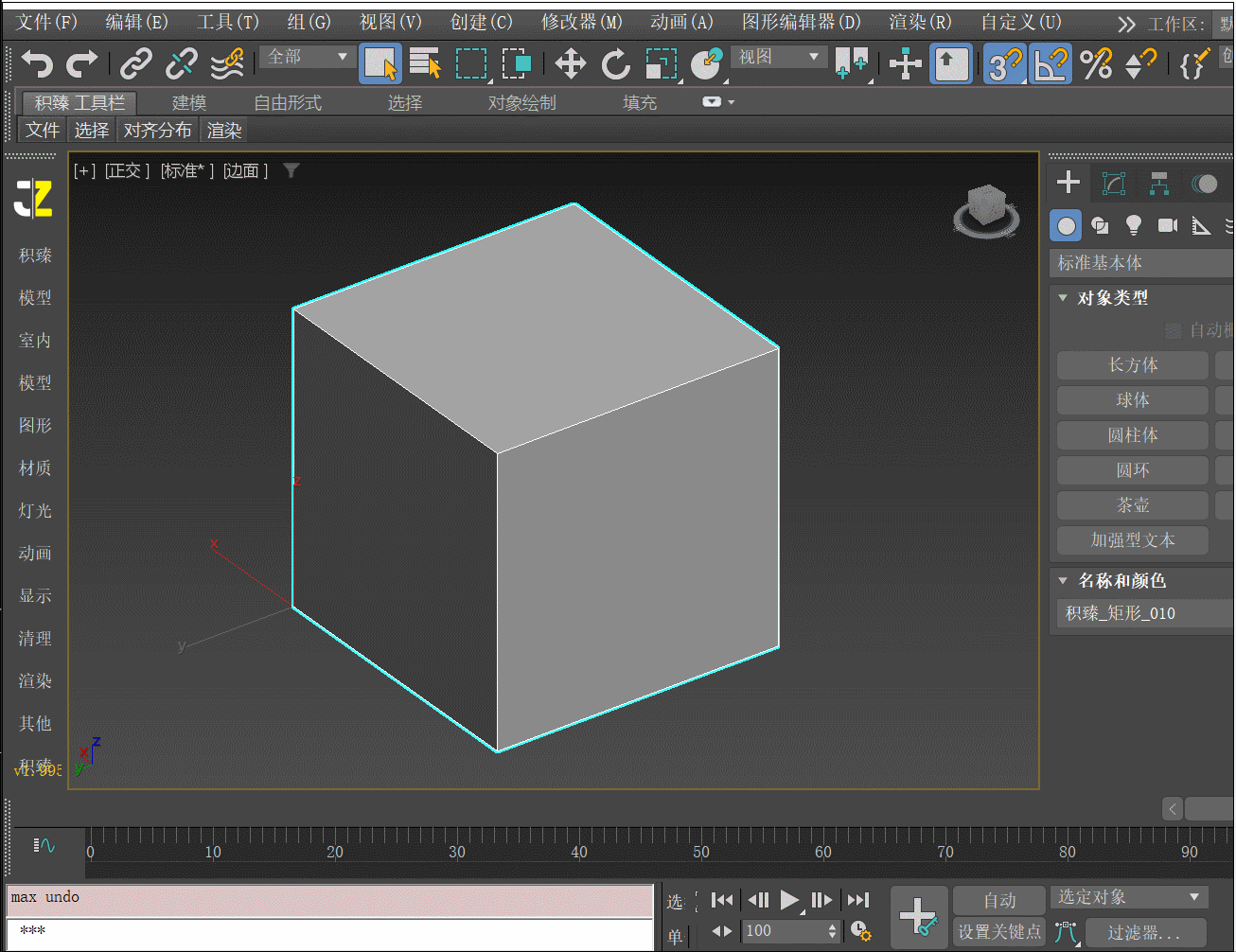Click the Undo arrow icon
This screenshot has width=1236, height=952.
tap(37, 64)
